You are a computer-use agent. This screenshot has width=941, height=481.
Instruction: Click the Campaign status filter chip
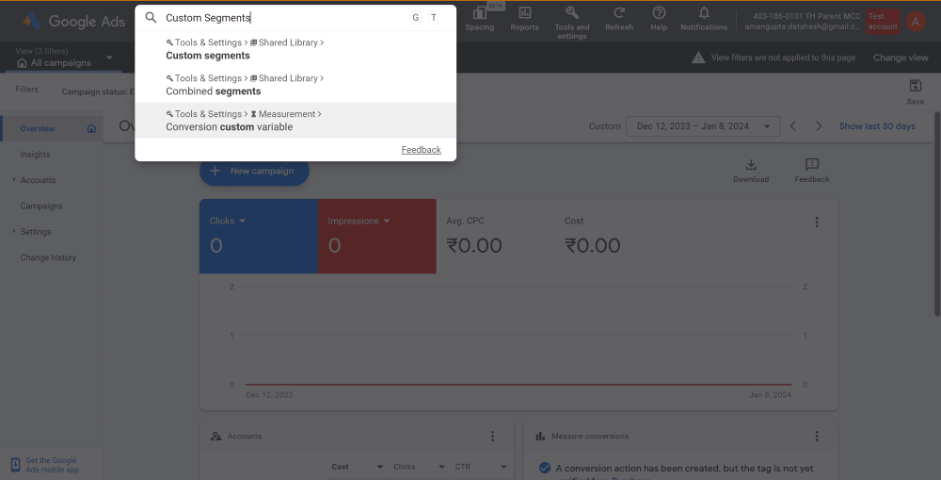pos(97,92)
